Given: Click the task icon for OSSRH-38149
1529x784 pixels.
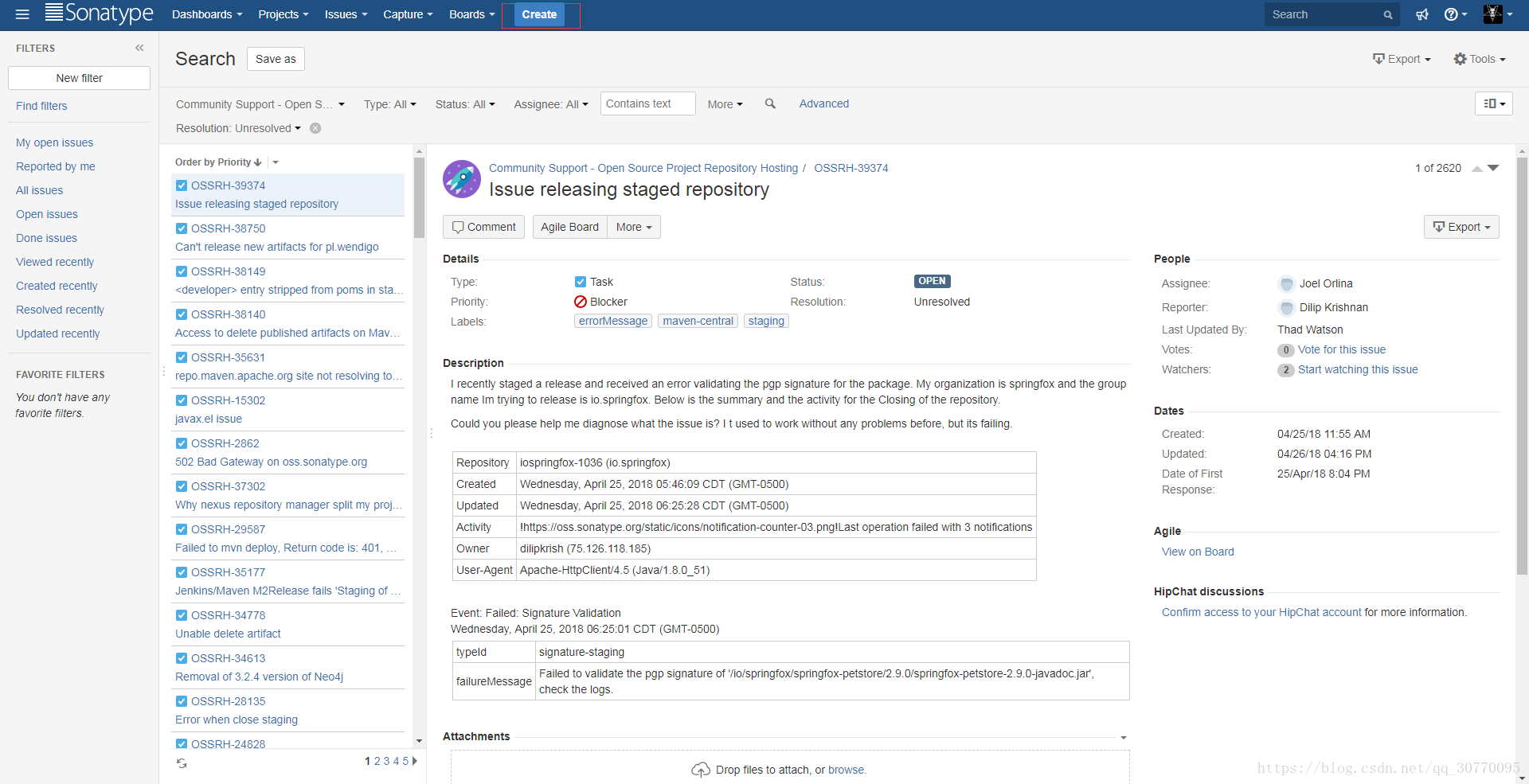Looking at the screenshot, I should pyautogui.click(x=182, y=271).
